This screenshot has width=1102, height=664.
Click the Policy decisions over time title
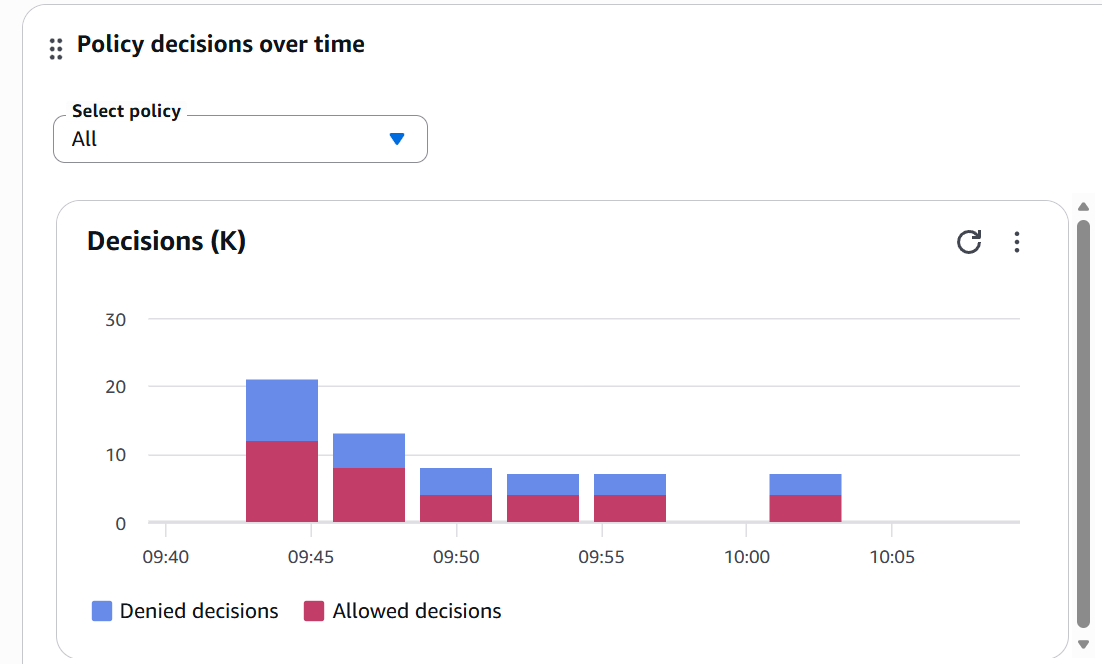(220, 44)
